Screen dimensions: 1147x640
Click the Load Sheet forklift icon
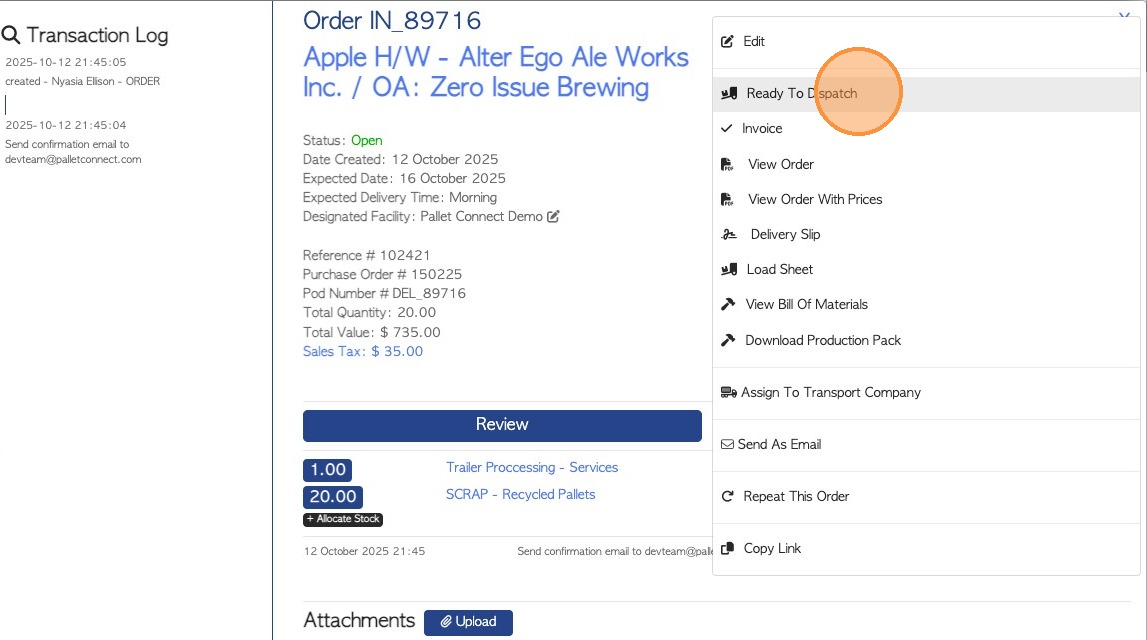(x=728, y=270)
